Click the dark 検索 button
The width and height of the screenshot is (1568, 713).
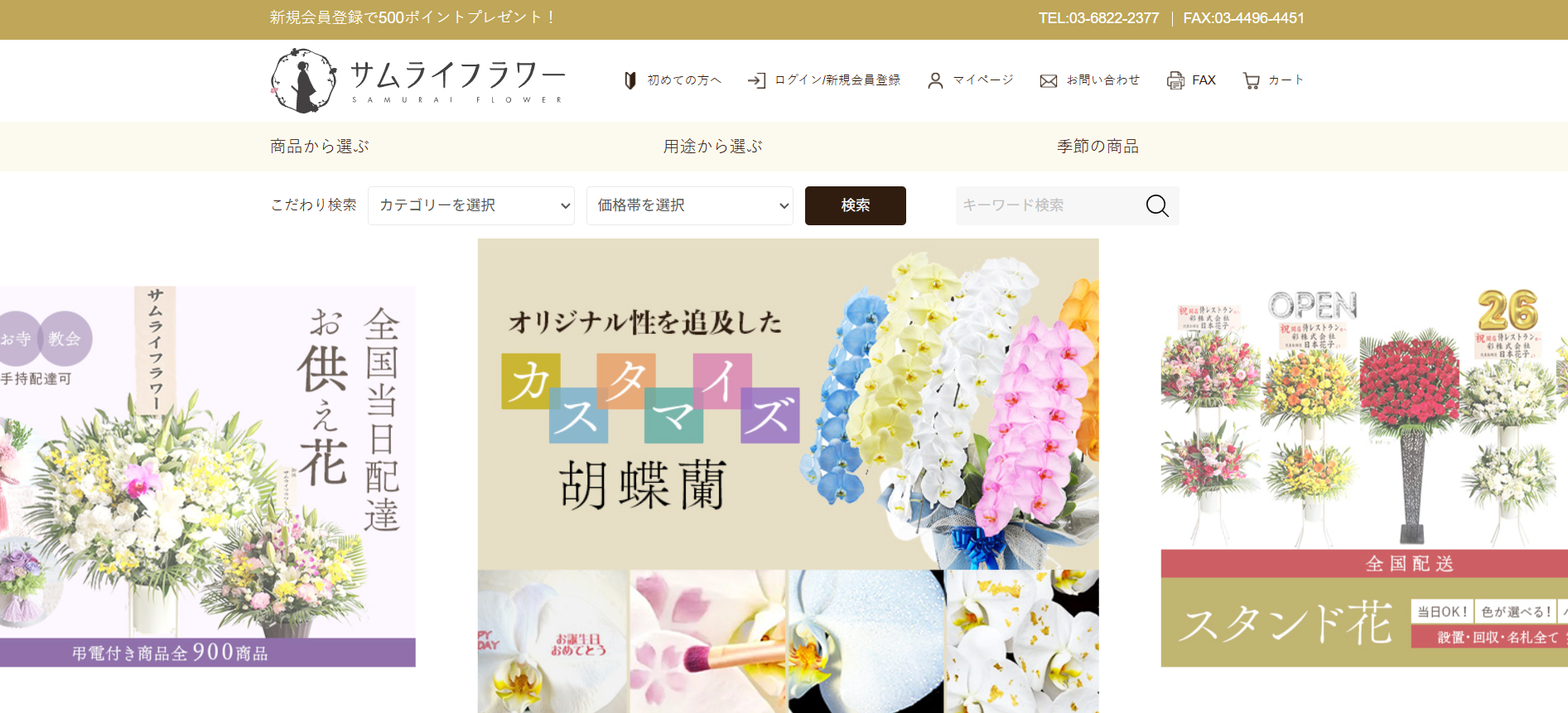click(856, 205)
